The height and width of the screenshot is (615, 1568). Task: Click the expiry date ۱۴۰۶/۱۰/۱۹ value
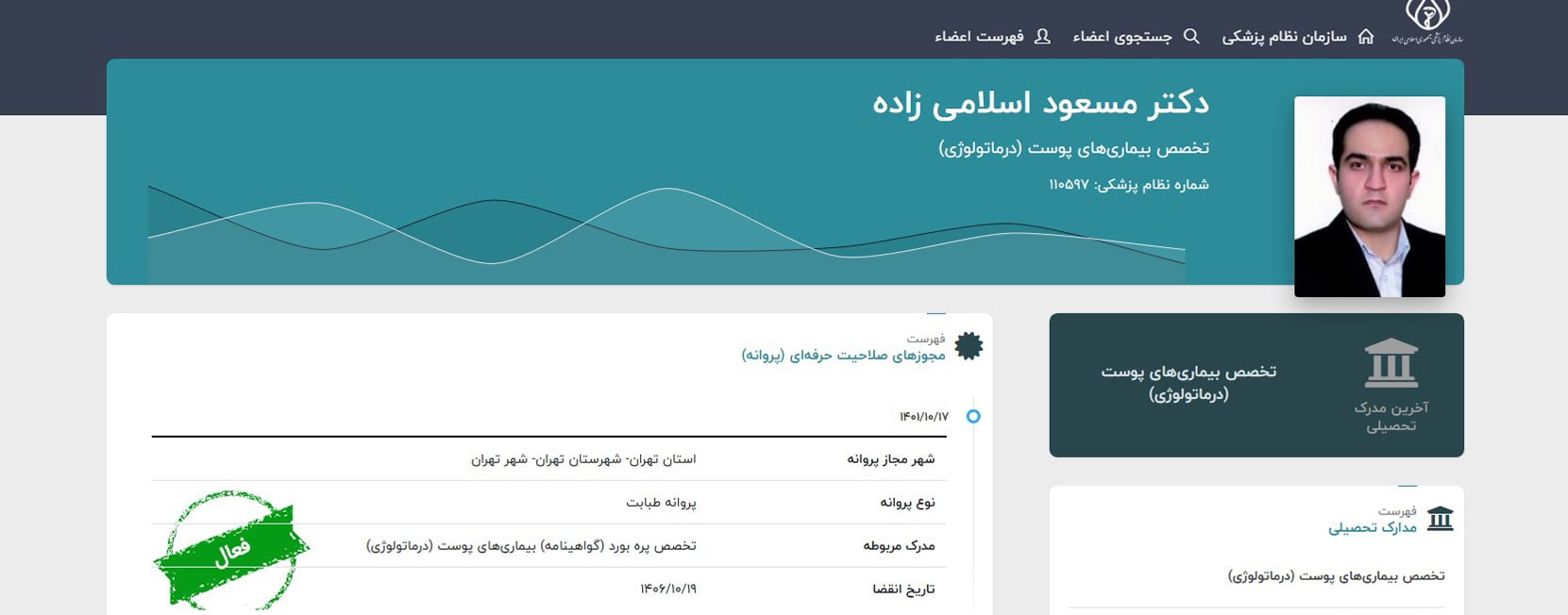668,589
